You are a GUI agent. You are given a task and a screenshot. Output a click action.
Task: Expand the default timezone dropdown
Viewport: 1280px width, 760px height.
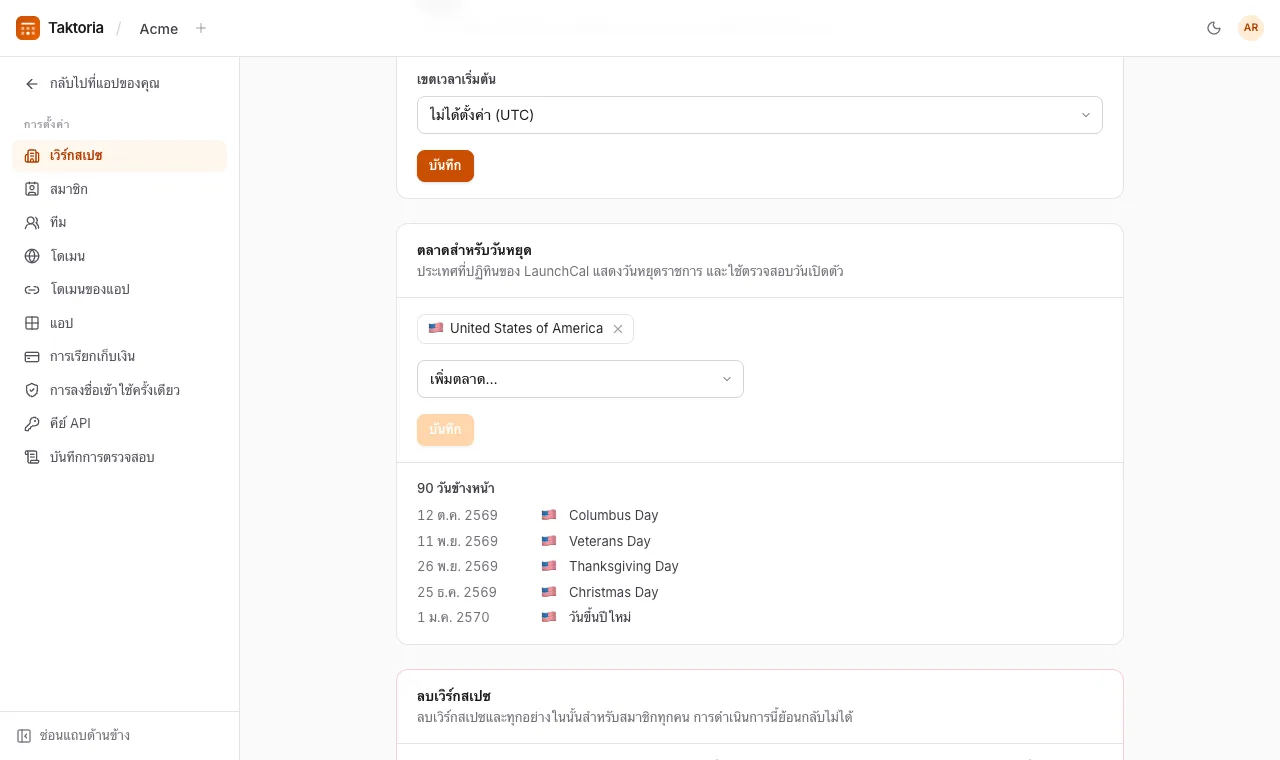[x=760, y=115]
